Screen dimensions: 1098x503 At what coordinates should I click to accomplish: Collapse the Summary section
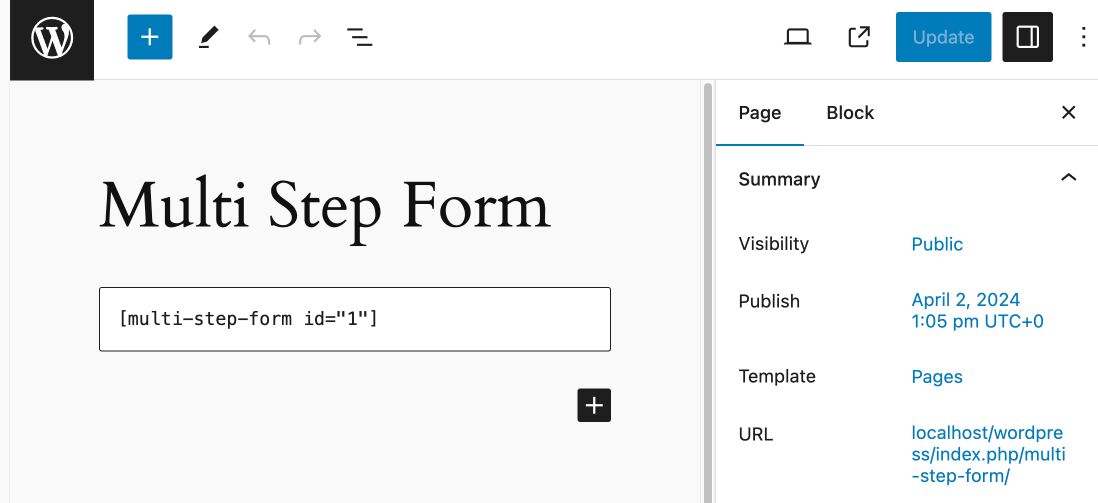(1068, 179)
